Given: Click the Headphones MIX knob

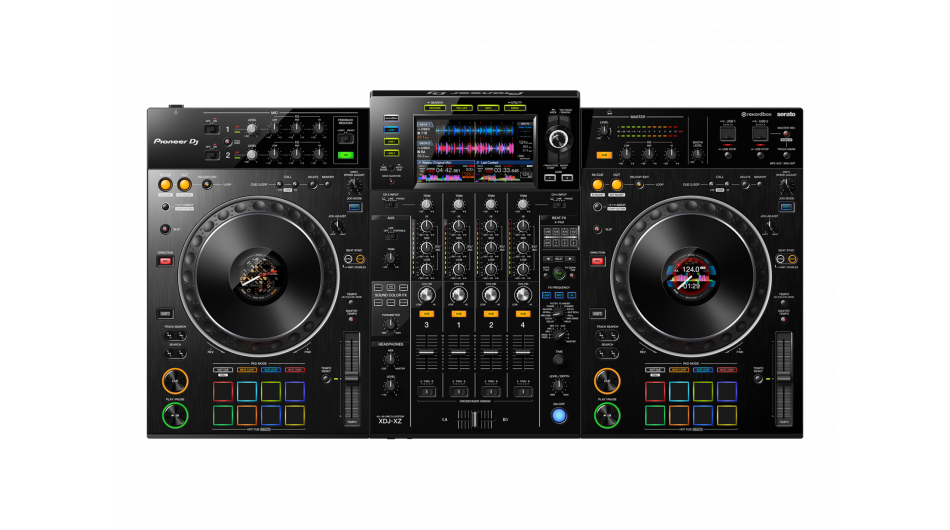Looking at the screenshot, I should tap(391, 359).
